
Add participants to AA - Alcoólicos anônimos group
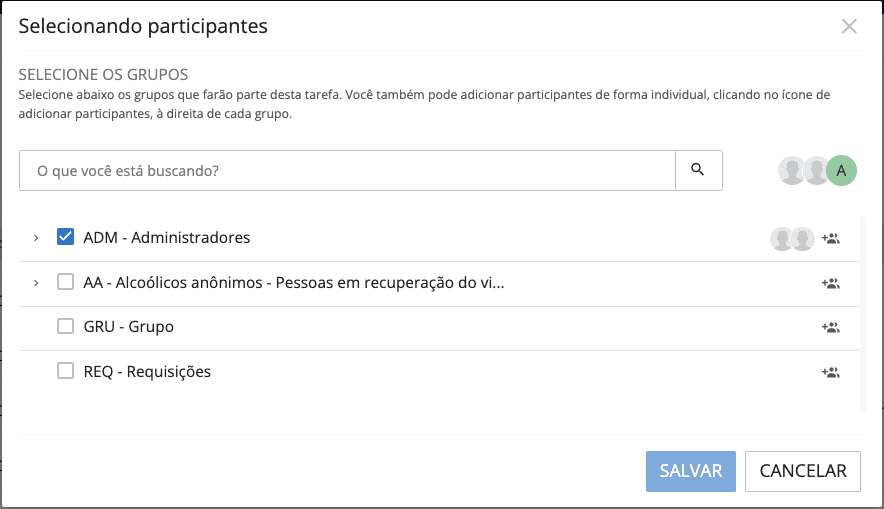[830, 283]
